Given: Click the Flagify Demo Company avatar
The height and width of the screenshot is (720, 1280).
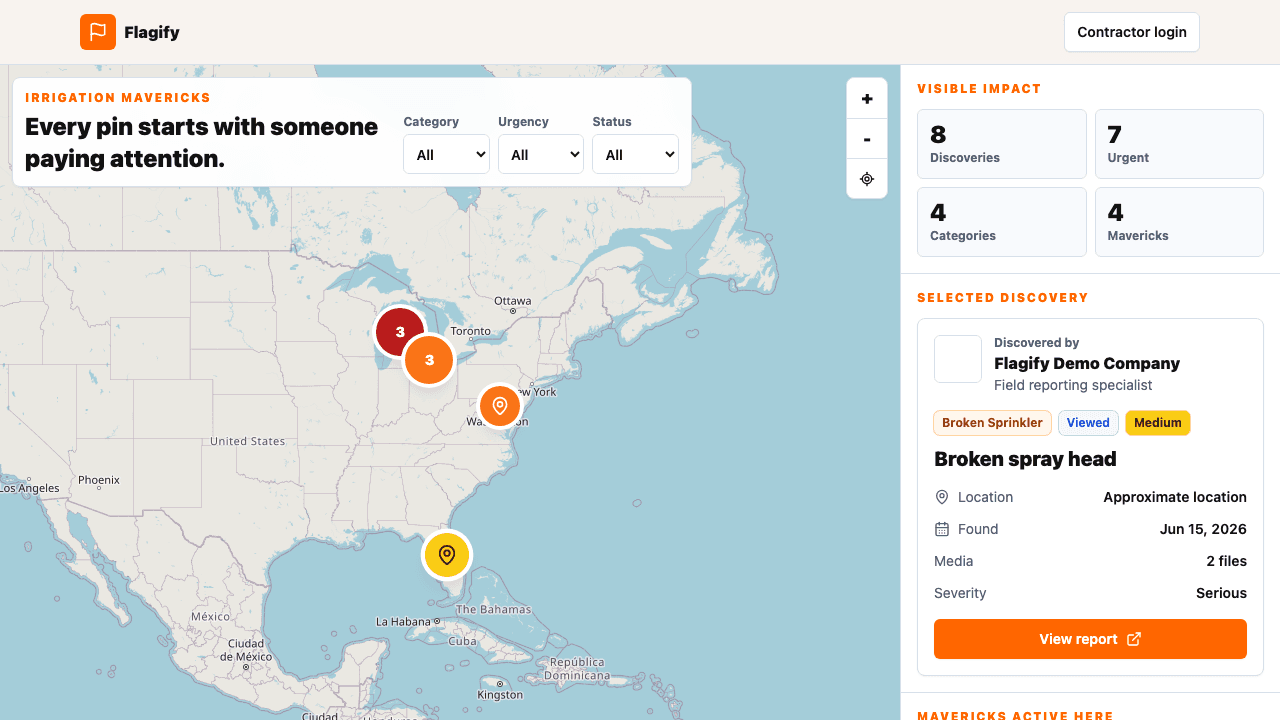Looking at the screenshot, I should pos(958,359).
